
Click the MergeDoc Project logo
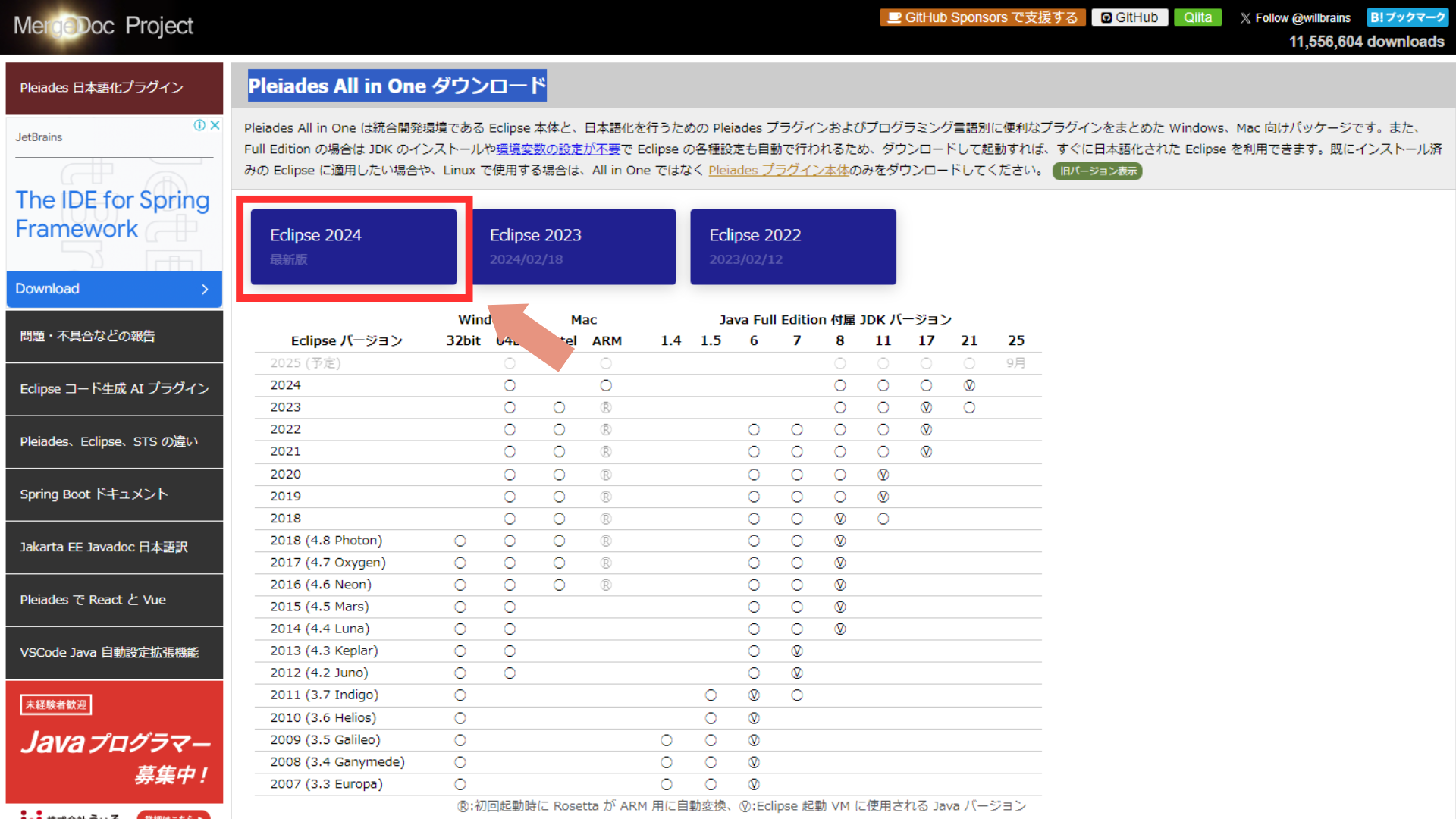point(102,26)
